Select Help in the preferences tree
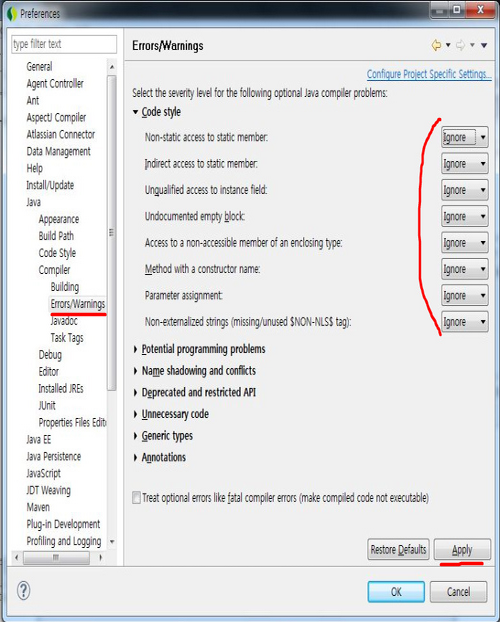This screenshot has width=500, height=622. (x=35, y=168)
